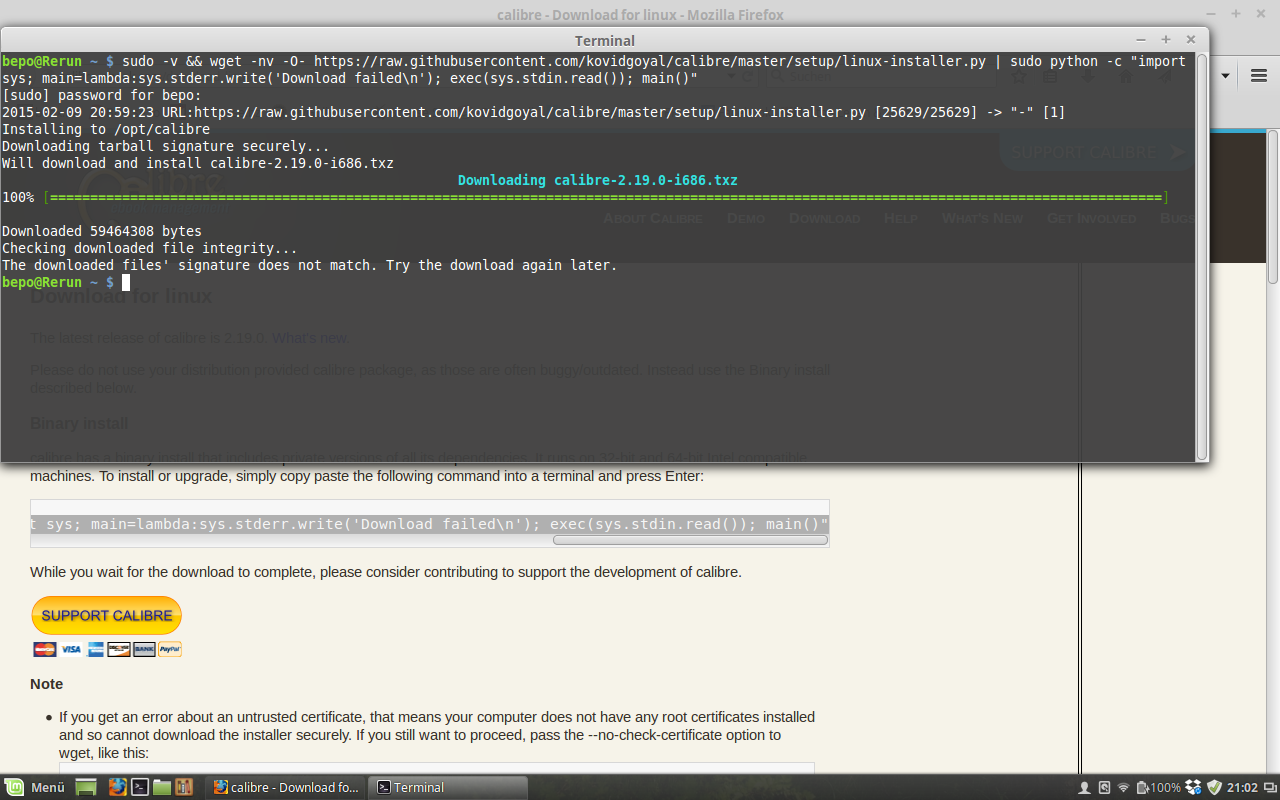Click the terminal cursor at last prompt

(x=126, y=282)
